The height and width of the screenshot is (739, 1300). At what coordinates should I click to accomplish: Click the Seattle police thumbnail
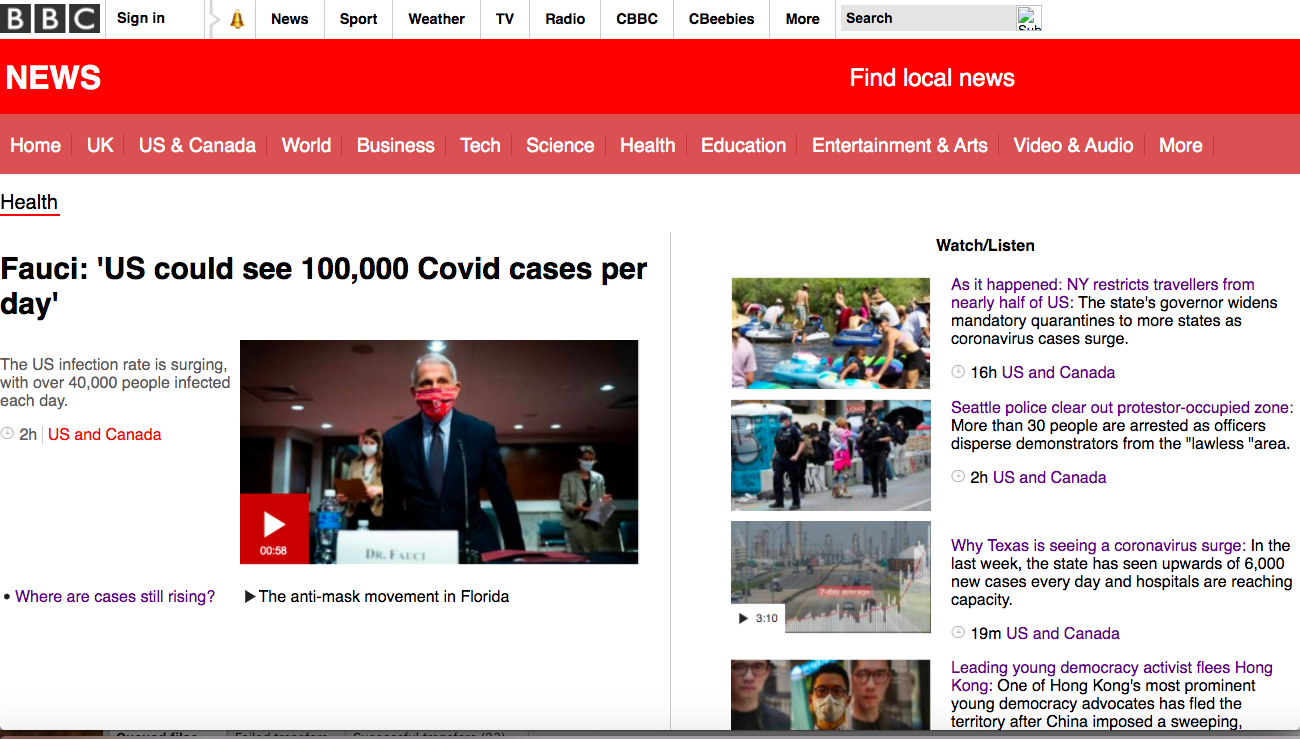[830, 455]
